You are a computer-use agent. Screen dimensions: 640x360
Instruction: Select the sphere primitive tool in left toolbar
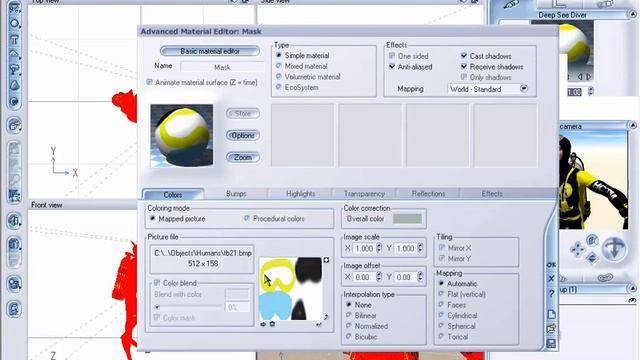(14, 23)
